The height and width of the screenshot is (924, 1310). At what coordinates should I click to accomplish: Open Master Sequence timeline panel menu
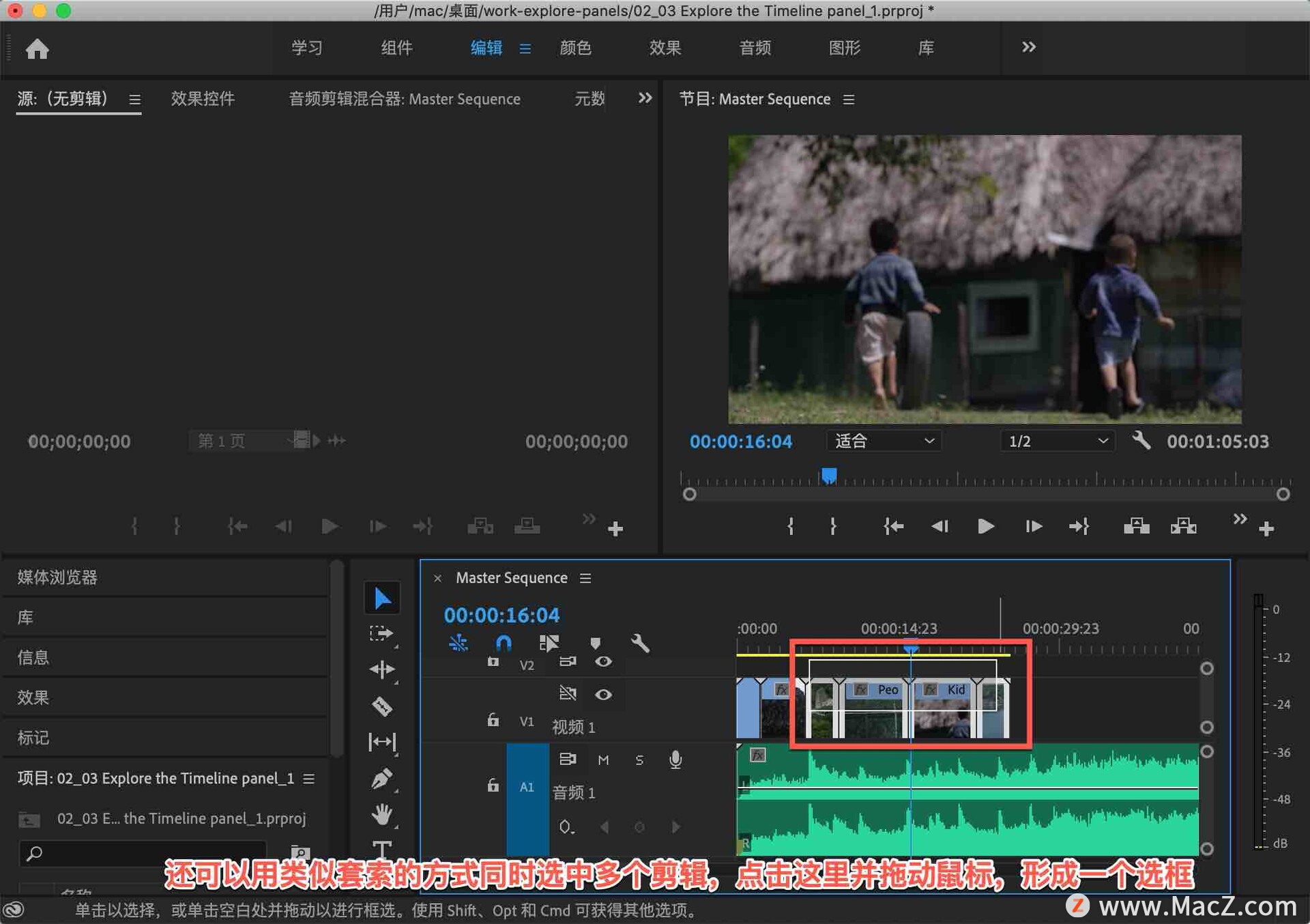[585, 578]
